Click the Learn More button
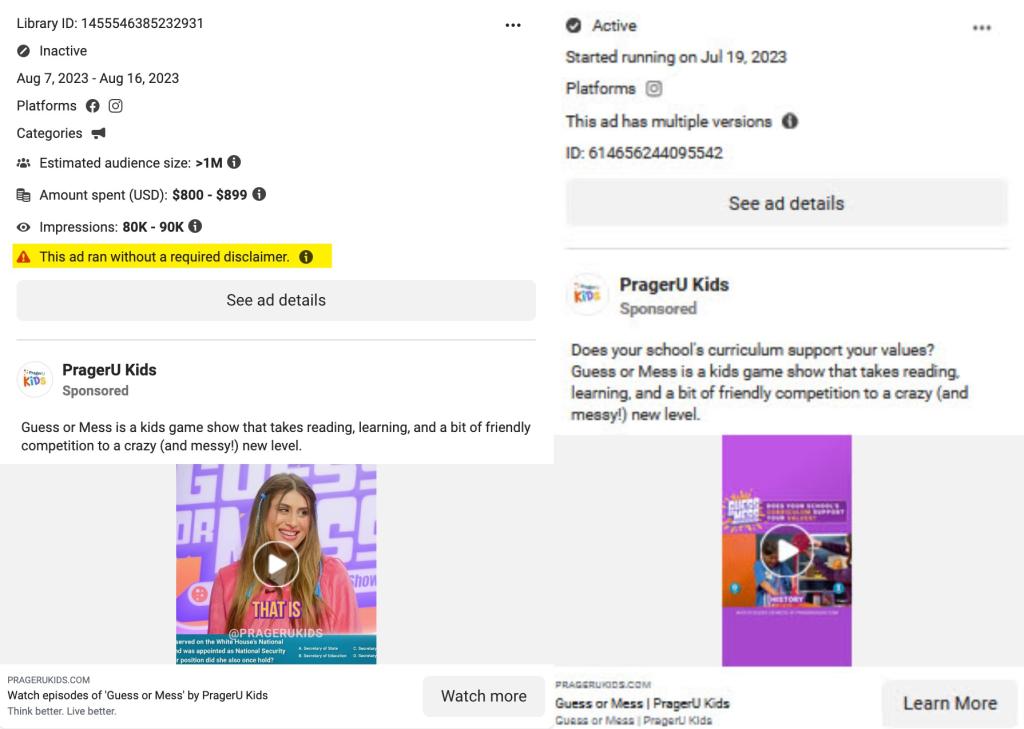The height and width of the screenshot is (729, 1024). pos(950,703)
